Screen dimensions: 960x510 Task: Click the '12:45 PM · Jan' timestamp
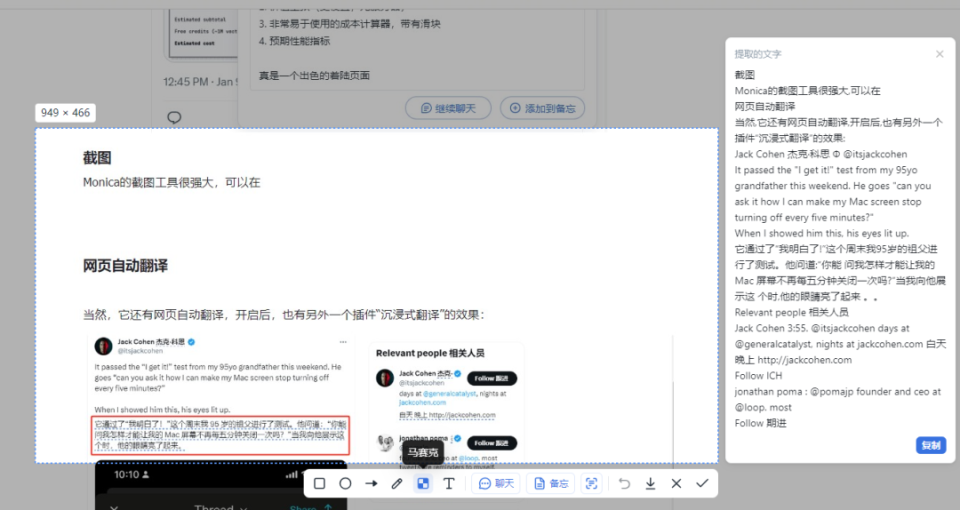click(x=200, y=81)
